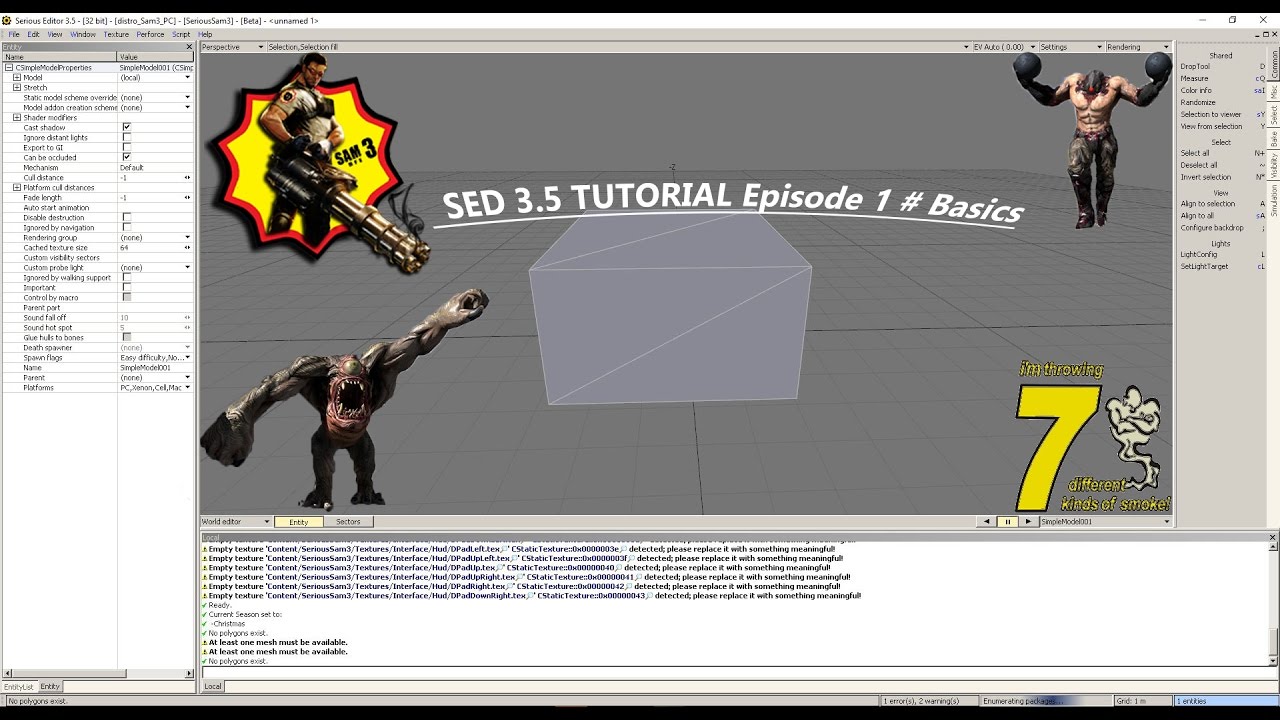This screenshot has width=1280, height=720.
Task: Click the Randomize command
Action: coord(1198,102)
